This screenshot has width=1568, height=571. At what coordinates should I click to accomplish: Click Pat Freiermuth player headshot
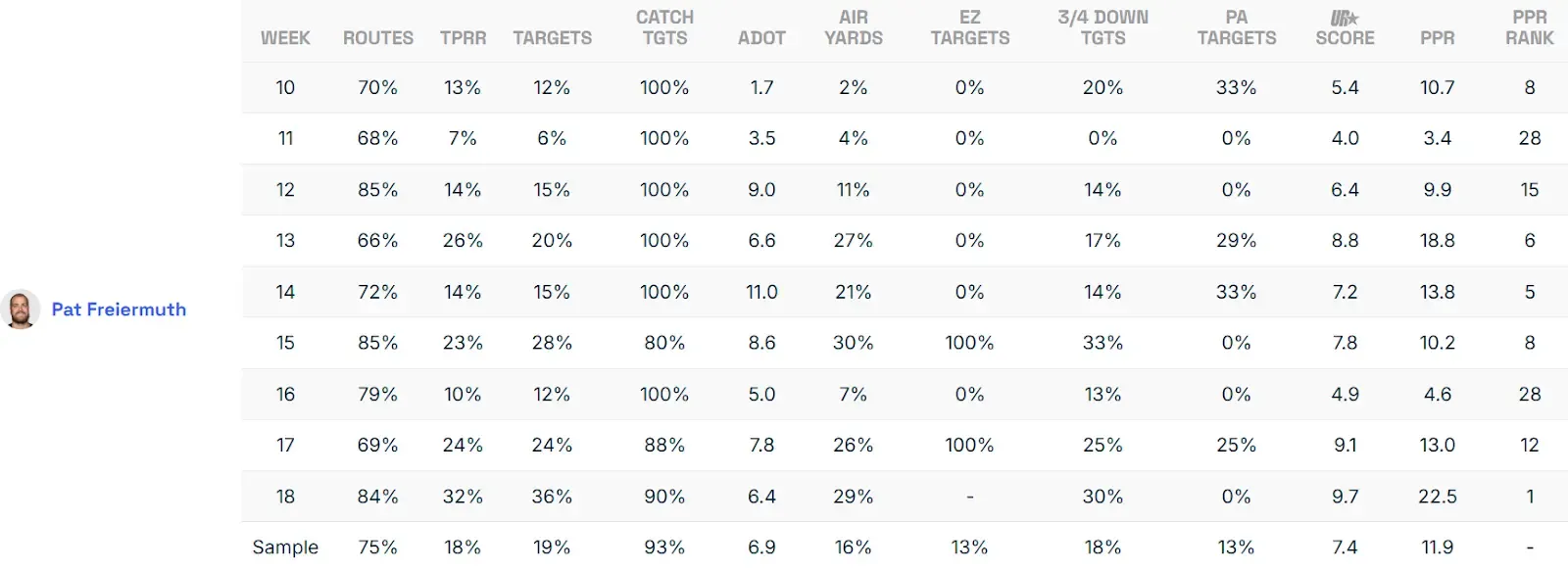coord(20,309)
